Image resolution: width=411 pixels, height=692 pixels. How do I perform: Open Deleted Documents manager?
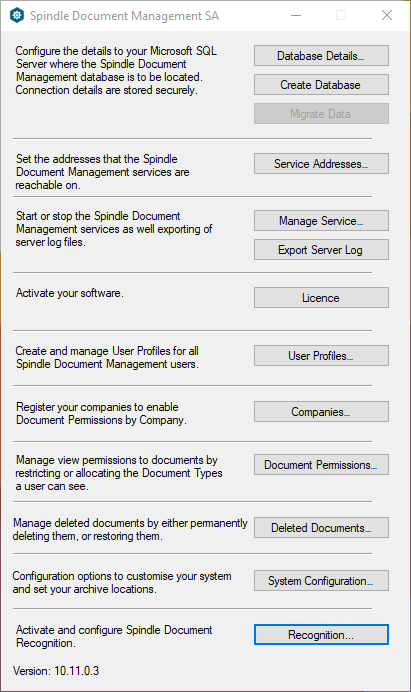click(x=321, y=528)
